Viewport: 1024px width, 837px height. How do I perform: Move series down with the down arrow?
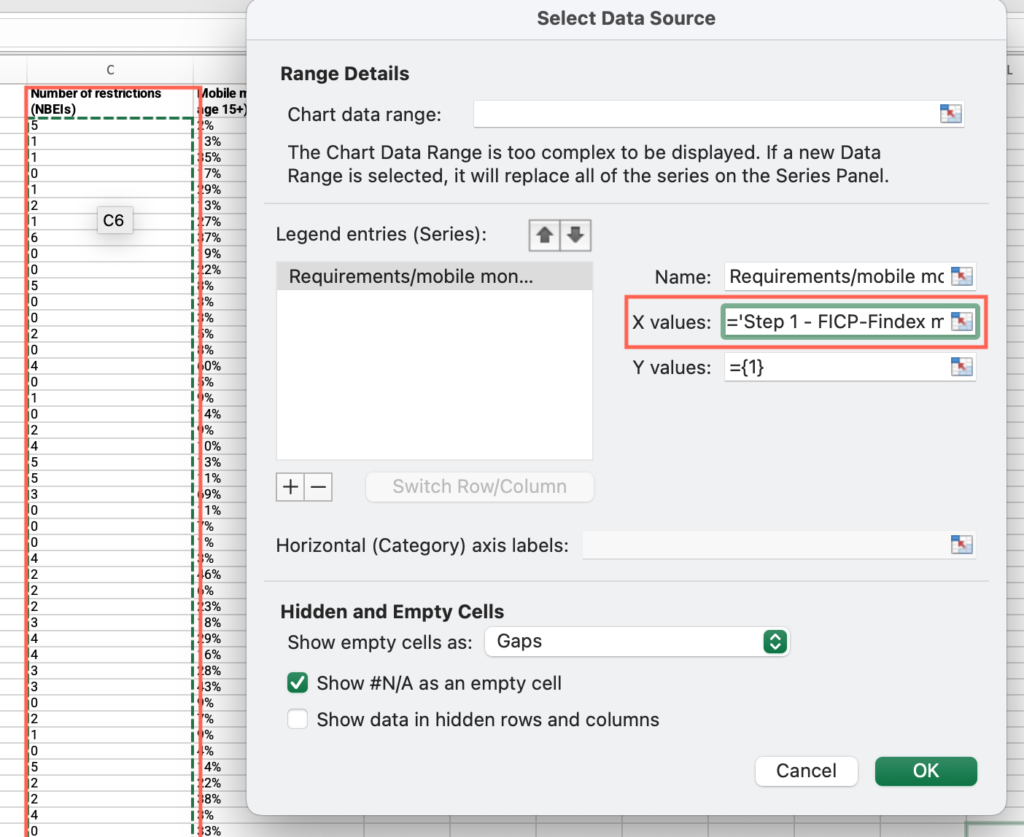(575, 235)
